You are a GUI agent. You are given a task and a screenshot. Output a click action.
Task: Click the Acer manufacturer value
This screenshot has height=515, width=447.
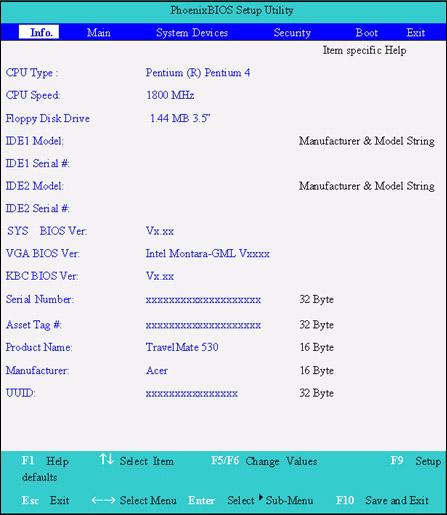[x=157, y=371]
